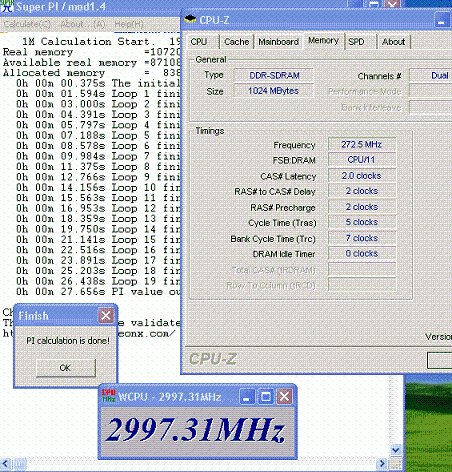Click the CPU-Z title bar icon
Image resolution: width=452 pixels, height=472 pixels.
click(x=190, y=19)
